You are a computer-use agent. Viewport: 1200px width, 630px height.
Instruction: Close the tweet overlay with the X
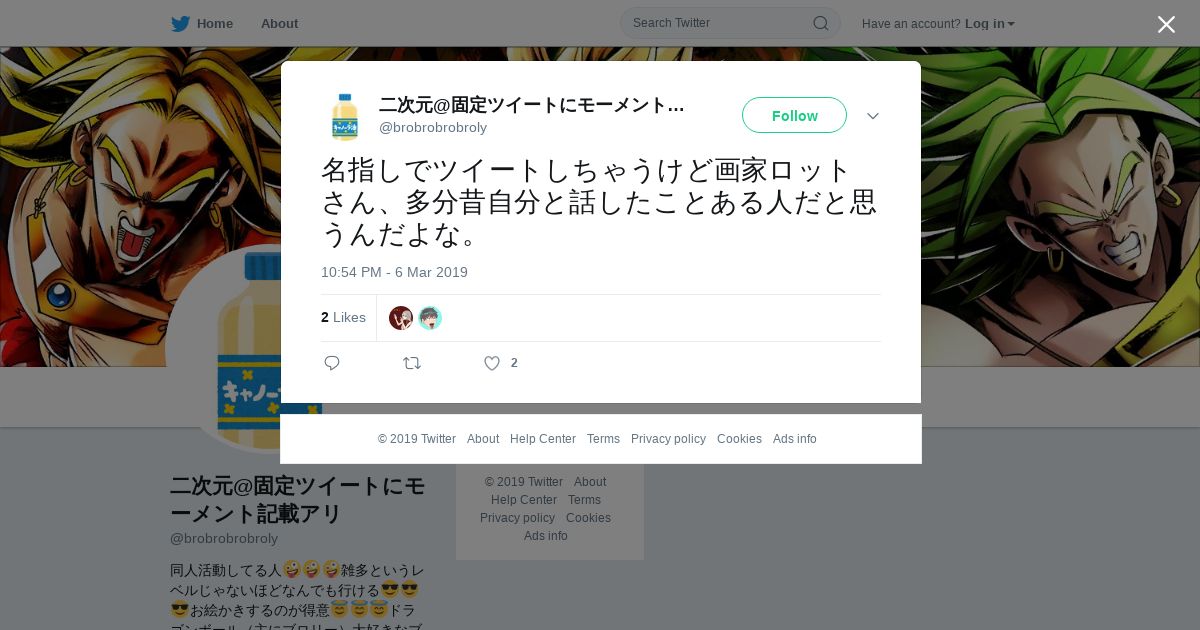pyautogui.click(x=1166, y=24)
